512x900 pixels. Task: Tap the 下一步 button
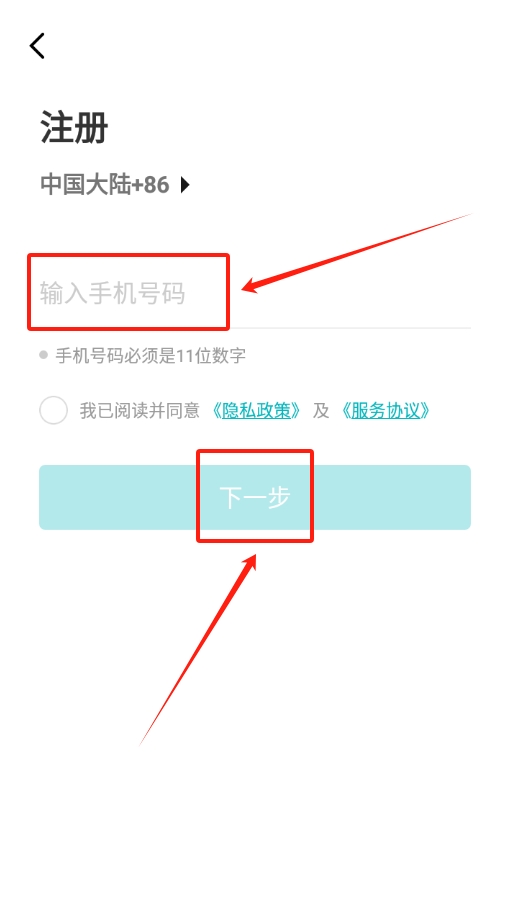pos(255,497)
